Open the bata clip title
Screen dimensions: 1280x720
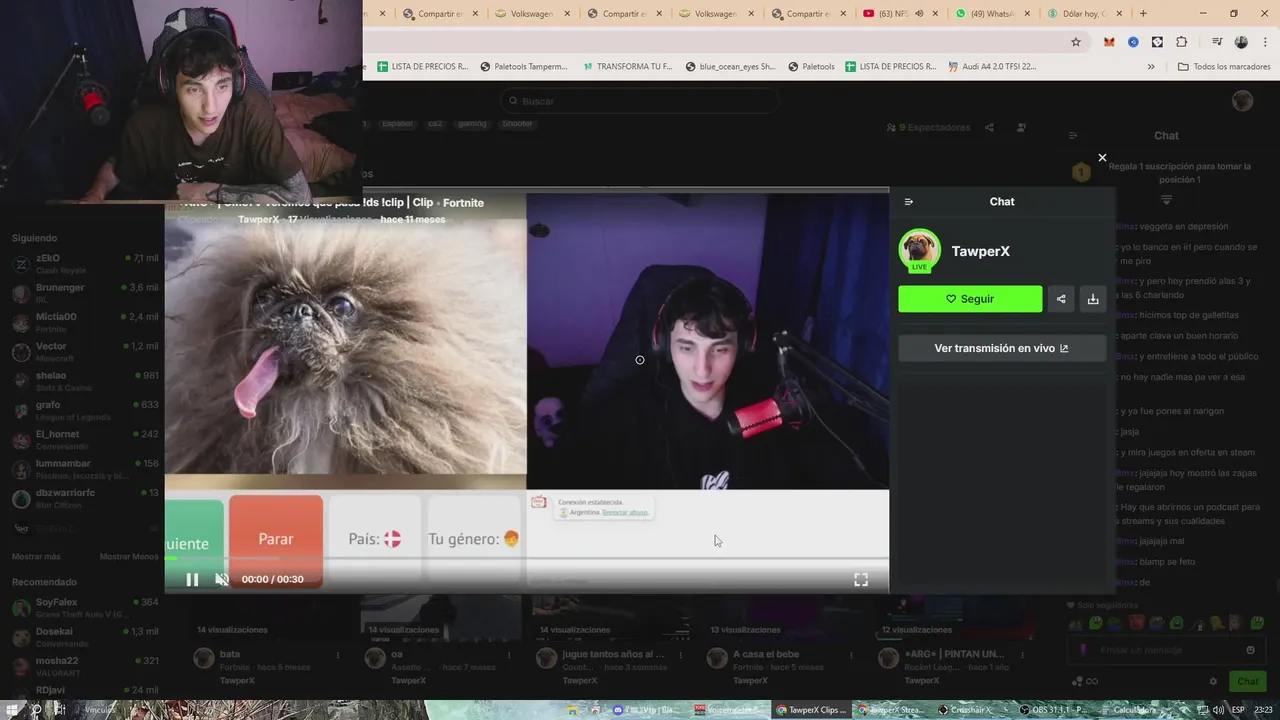(x=230, y=655)
